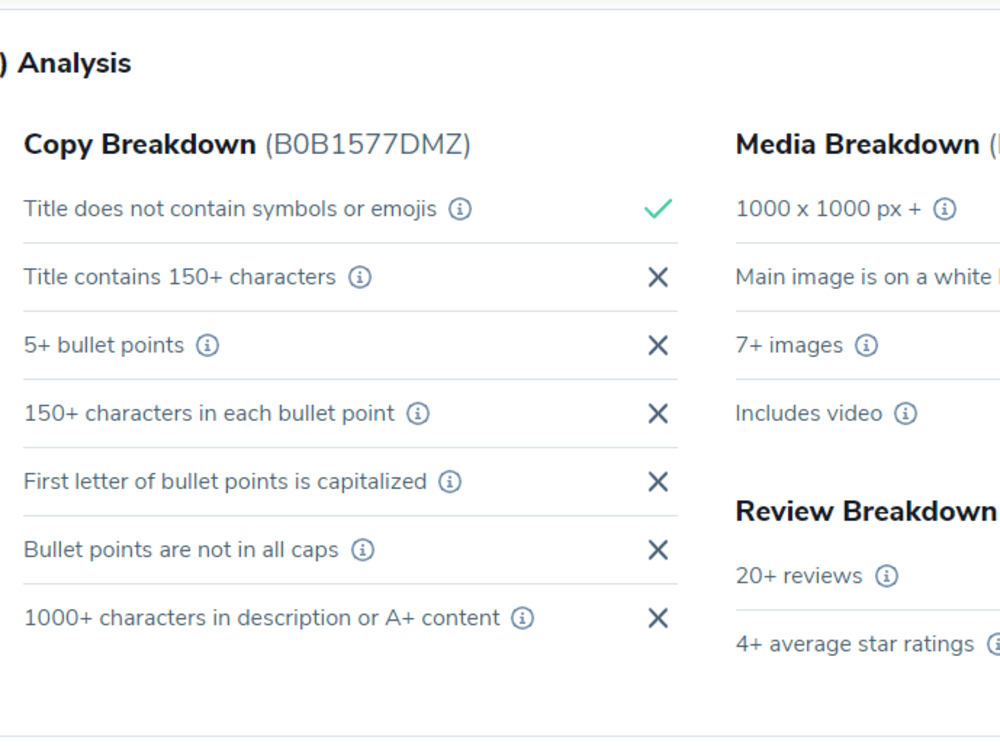Click text 'Title contains 150+ characters'
The width and height of the screenshot is (1000, 750).
pos(180,277)
